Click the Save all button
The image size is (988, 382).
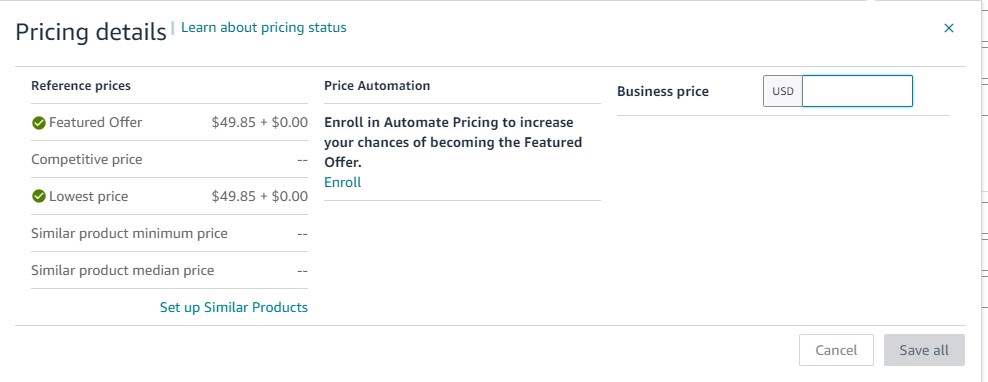pyautogui.click(x=924, y=350)
